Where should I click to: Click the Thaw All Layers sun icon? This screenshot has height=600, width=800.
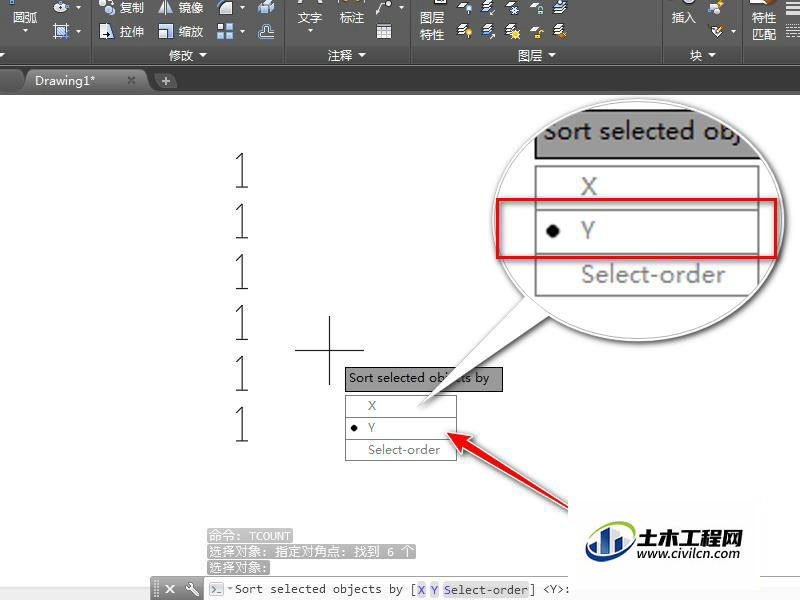[x=513, y=32]
